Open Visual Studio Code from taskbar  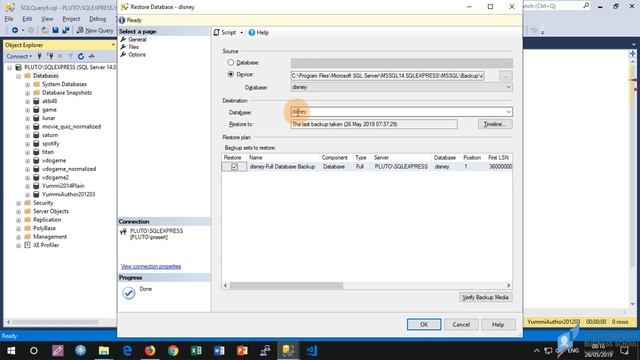pos(311,351)
